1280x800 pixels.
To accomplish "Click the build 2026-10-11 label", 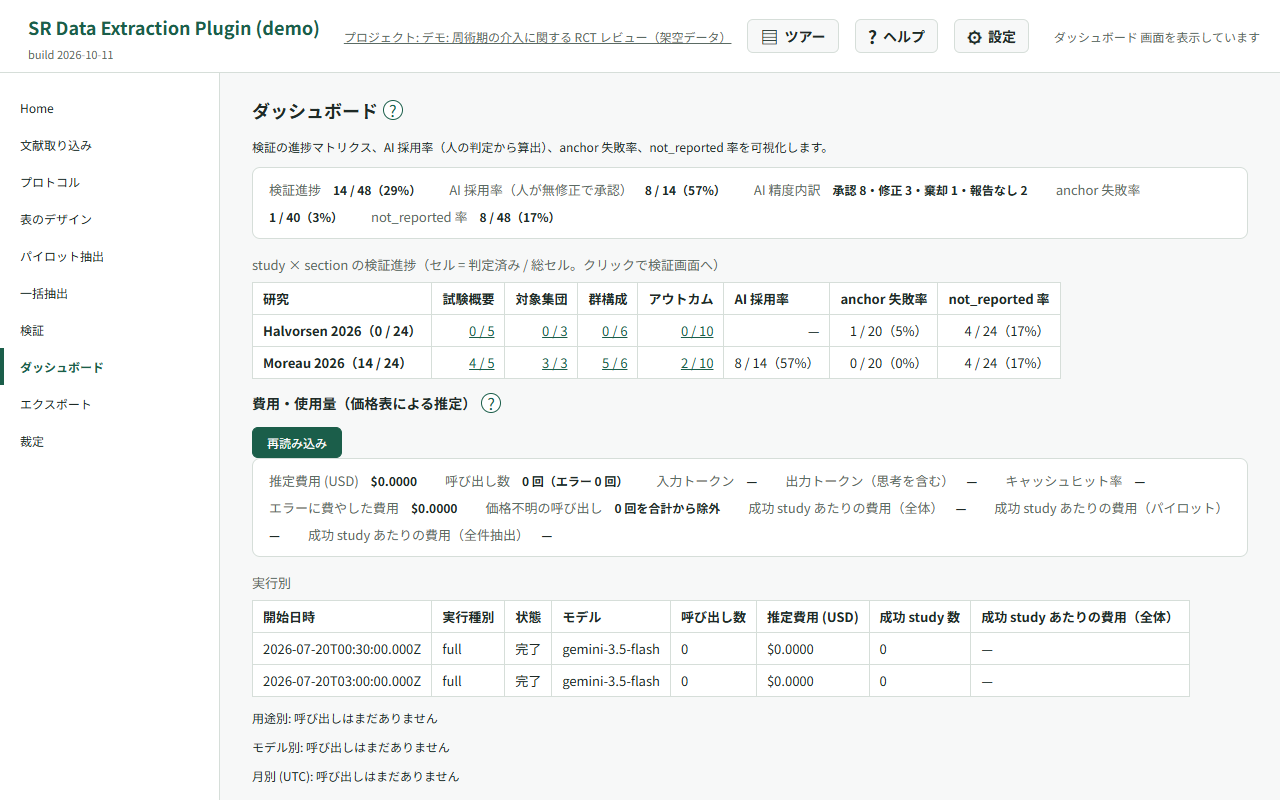I will coord(71,55).
